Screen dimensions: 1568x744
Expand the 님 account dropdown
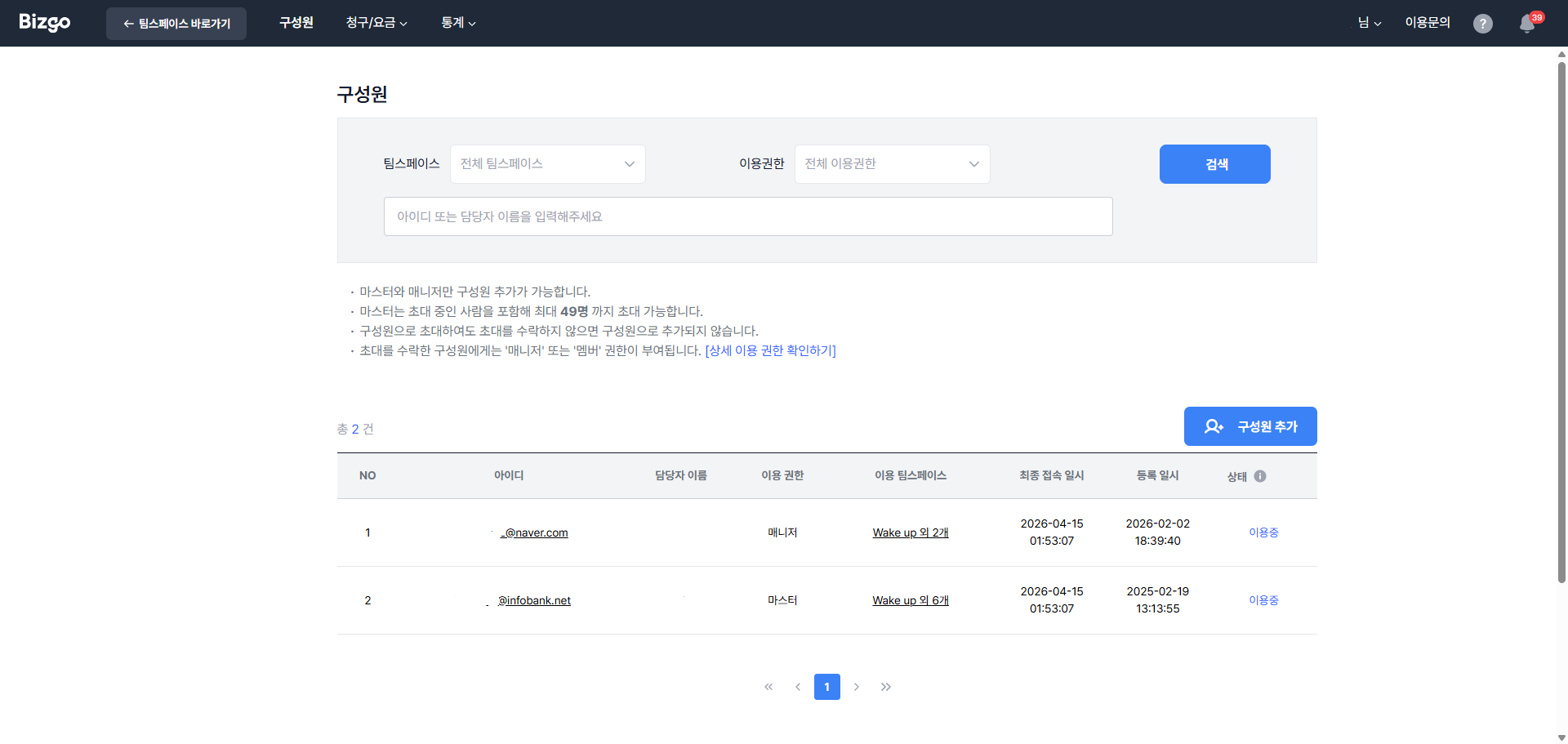1369,23
